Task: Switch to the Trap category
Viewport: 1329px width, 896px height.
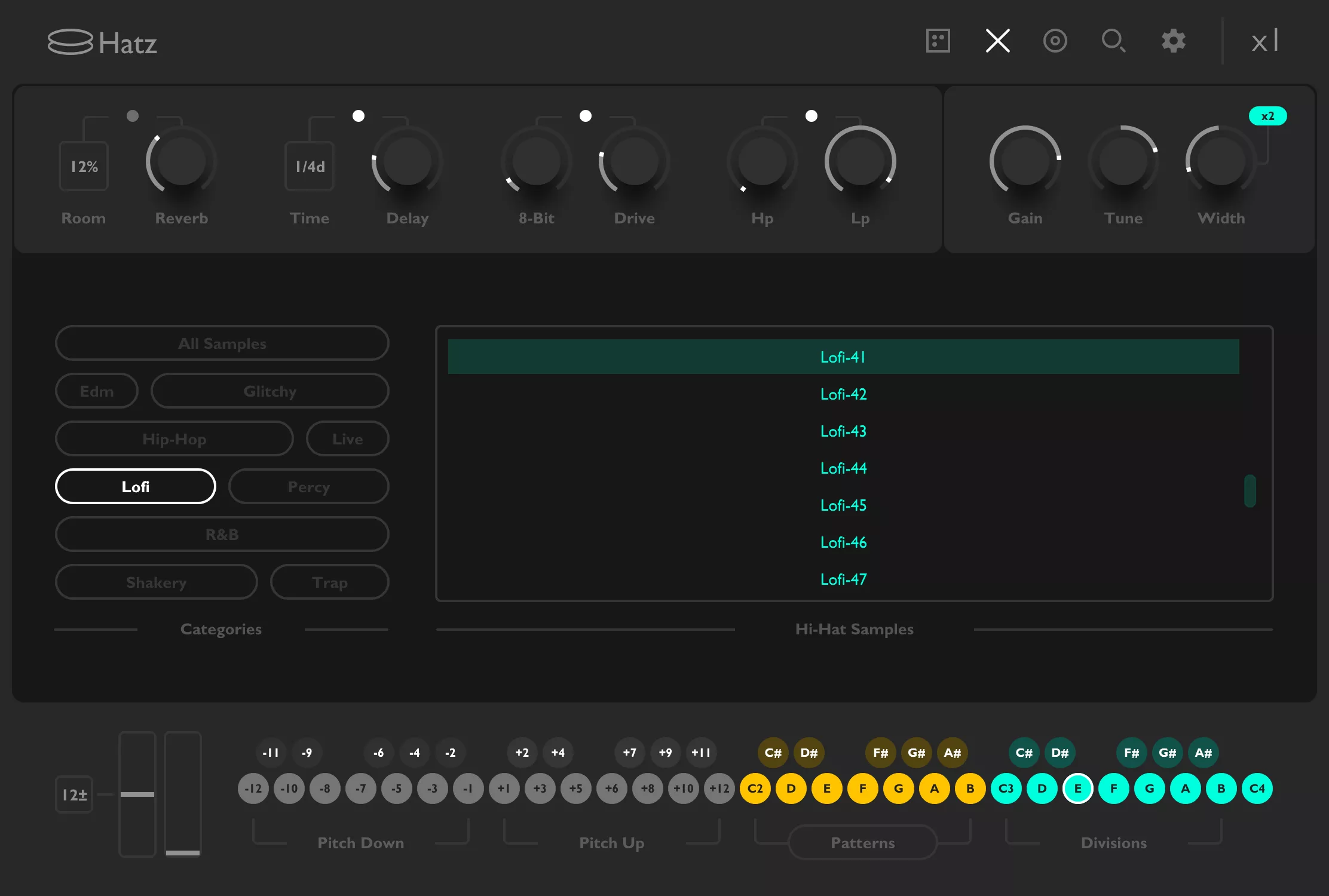Action: [329, 582]
